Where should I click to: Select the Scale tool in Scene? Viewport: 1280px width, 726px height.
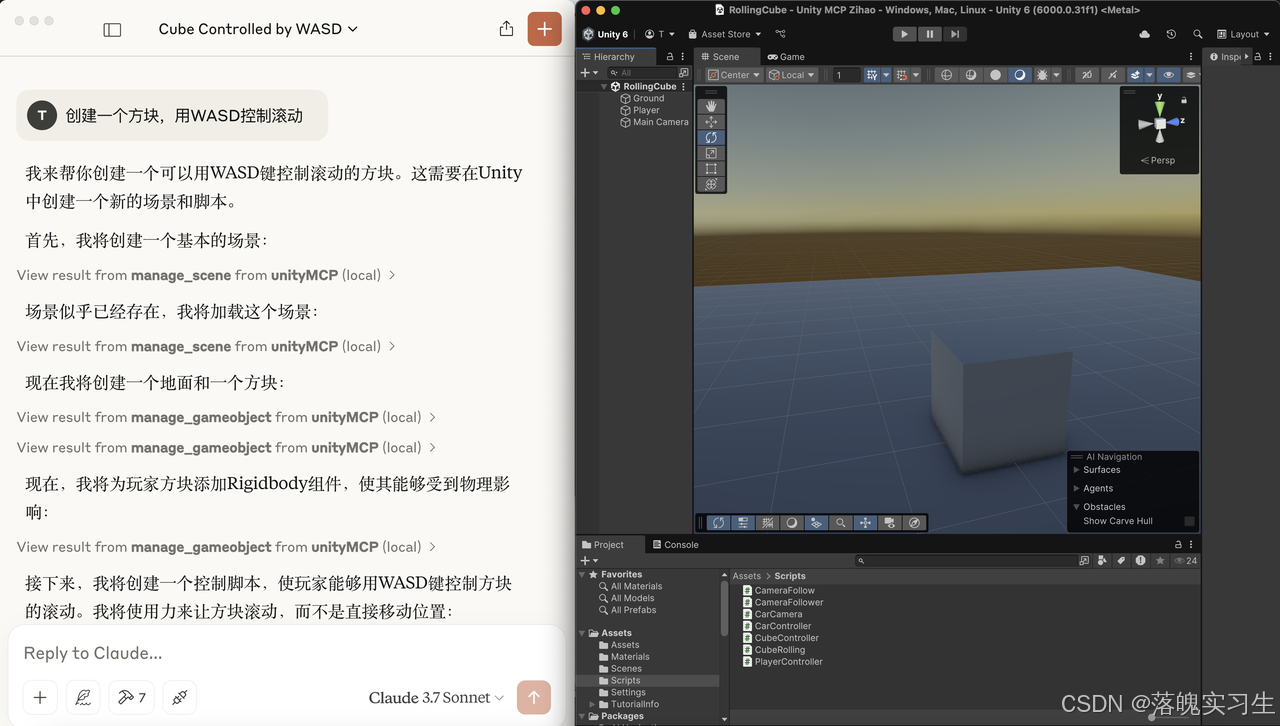coord(711,153)
